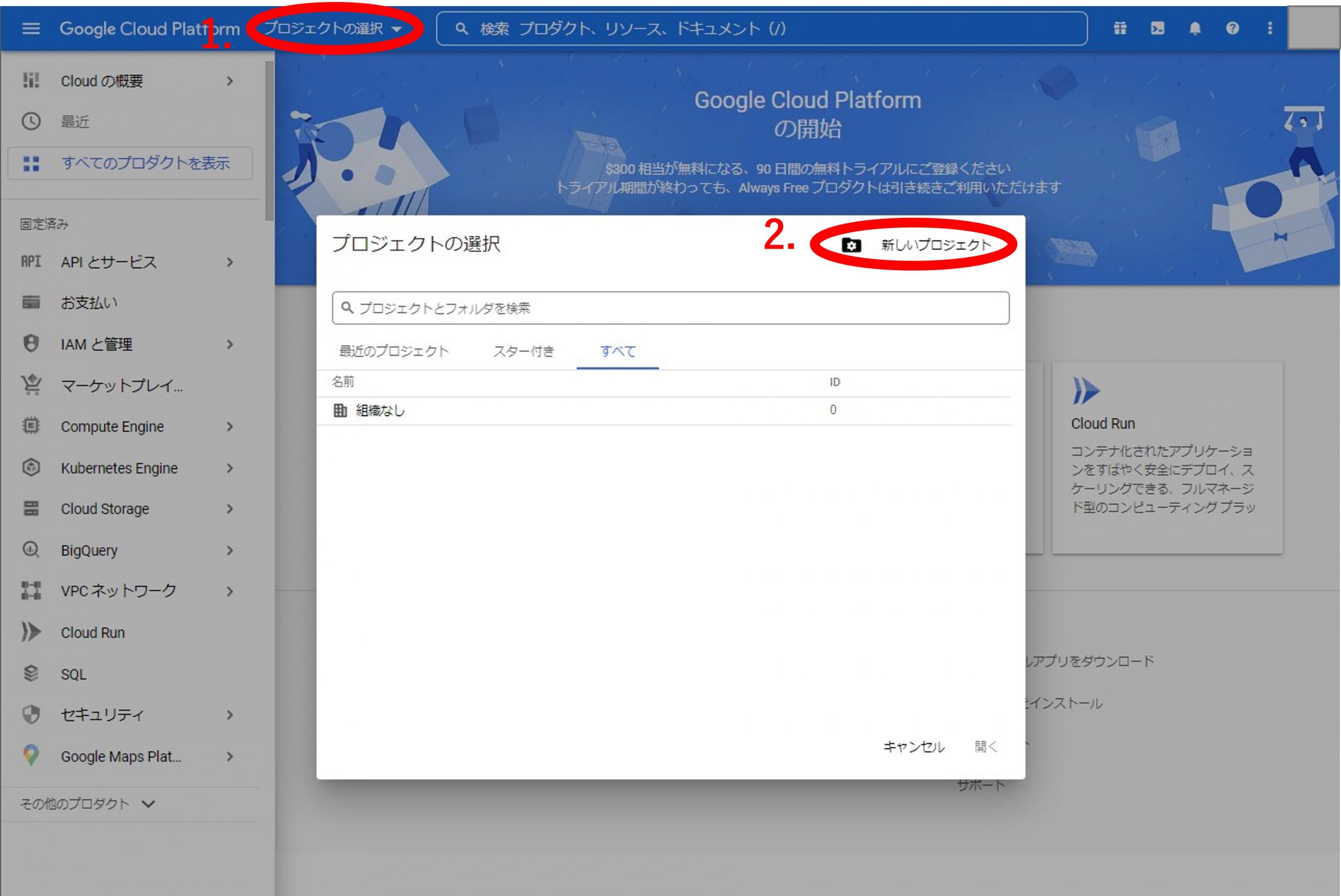Open the three-dot settings menu in header
The image size is (1341, 896).
coord(1270,28)
